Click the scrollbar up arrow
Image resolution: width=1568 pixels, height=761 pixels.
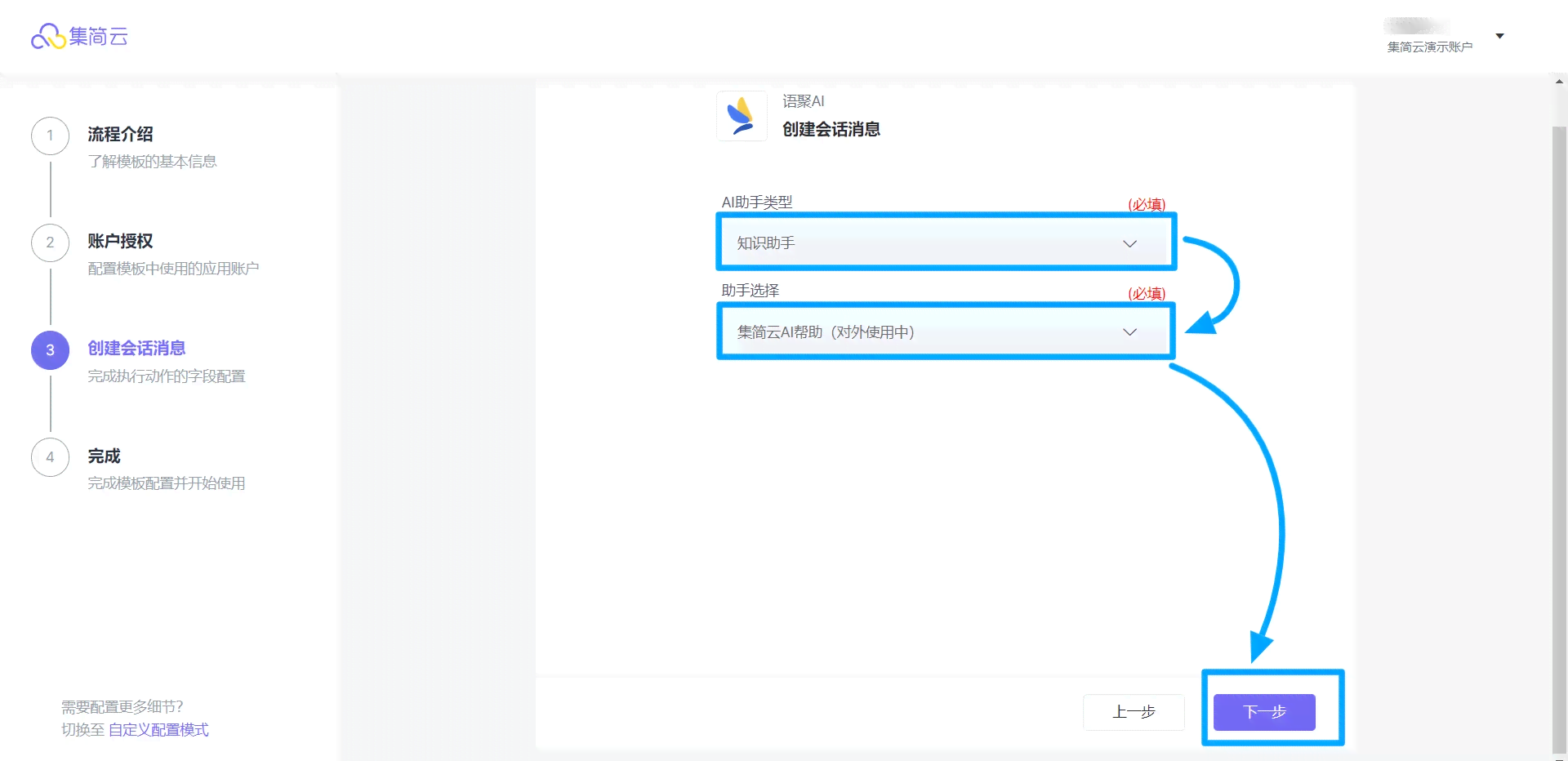tap(1559, 82)
